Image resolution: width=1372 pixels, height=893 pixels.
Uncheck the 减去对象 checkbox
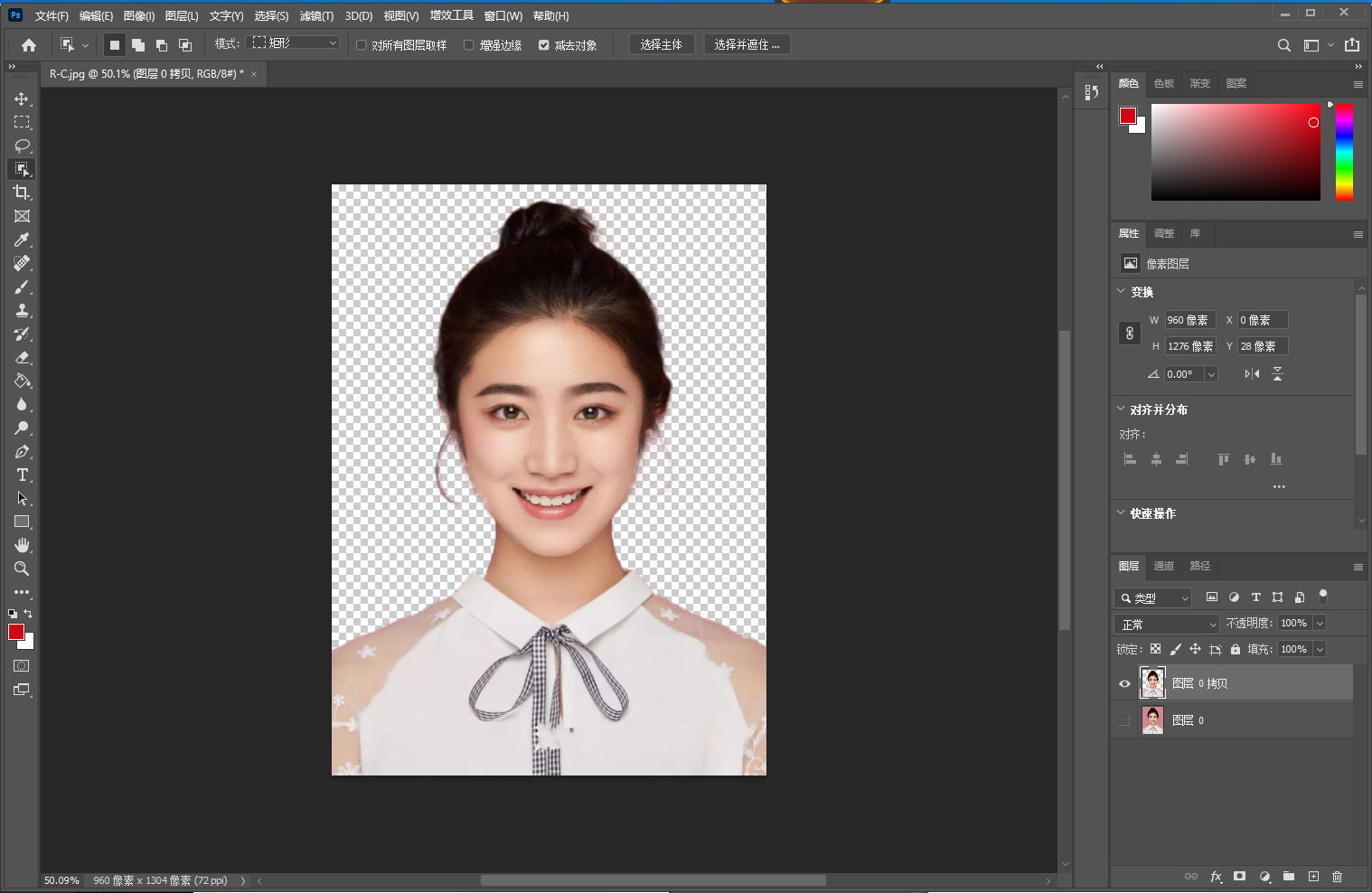[544, 45]
